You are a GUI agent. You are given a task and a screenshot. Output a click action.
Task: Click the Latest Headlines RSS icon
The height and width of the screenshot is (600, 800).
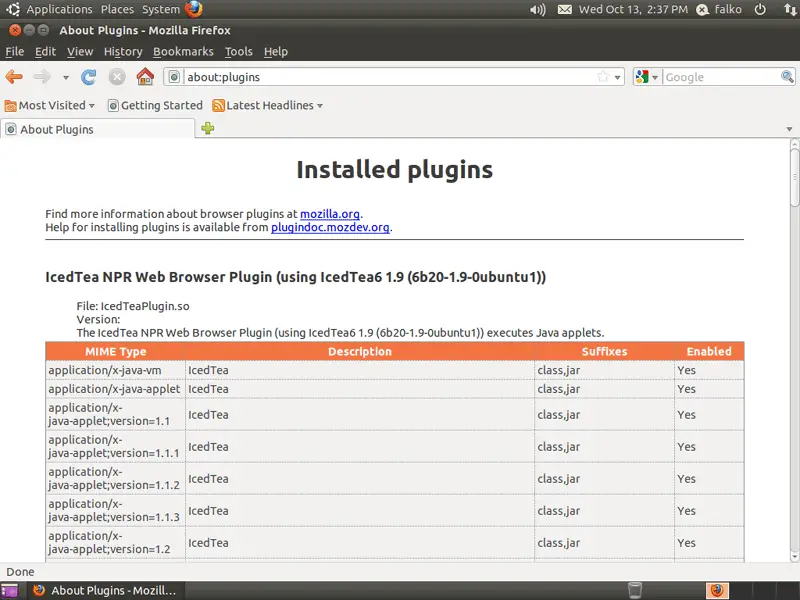point(218,106)
